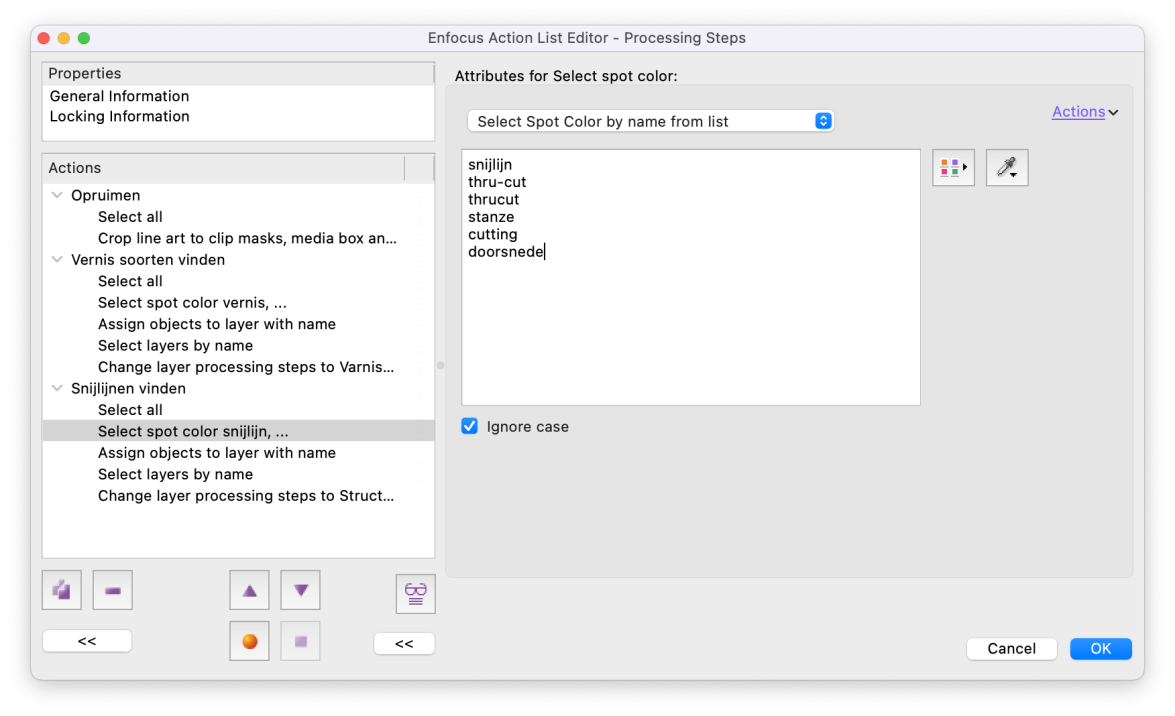Uncheck the Ignore case checkbox

470,427
